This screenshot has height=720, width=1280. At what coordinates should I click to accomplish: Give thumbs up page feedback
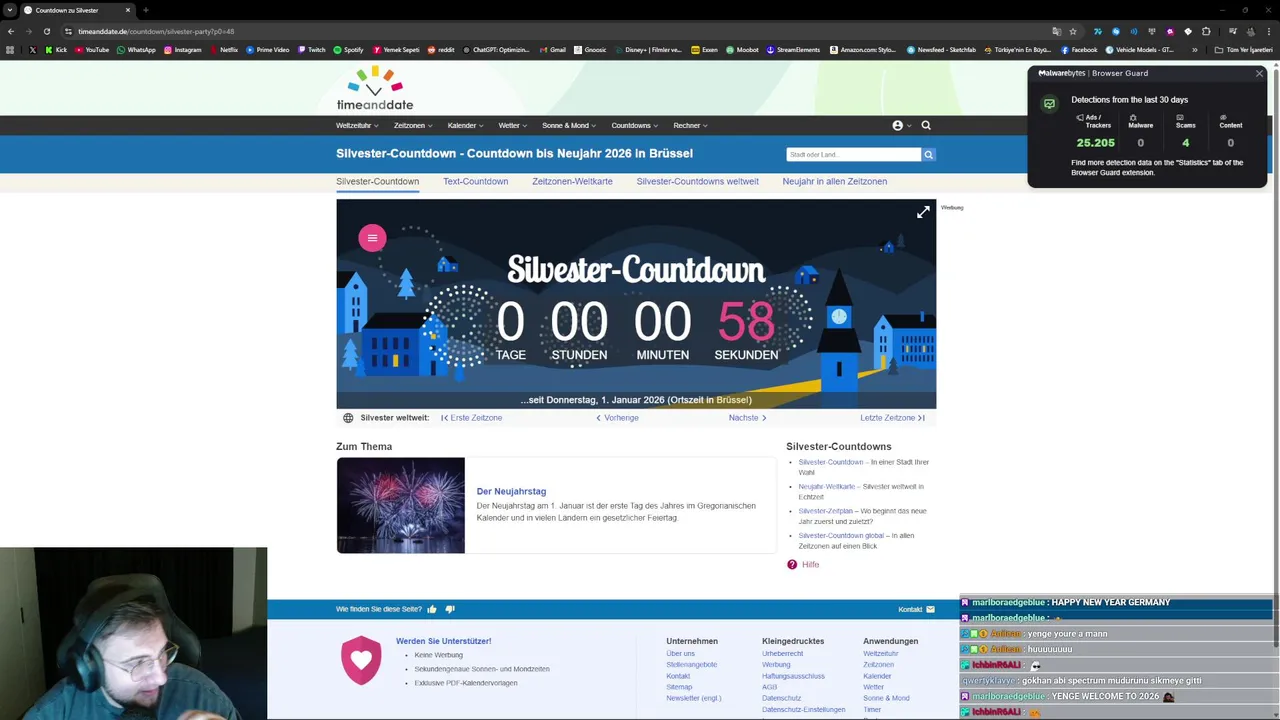tap(432, 609)
